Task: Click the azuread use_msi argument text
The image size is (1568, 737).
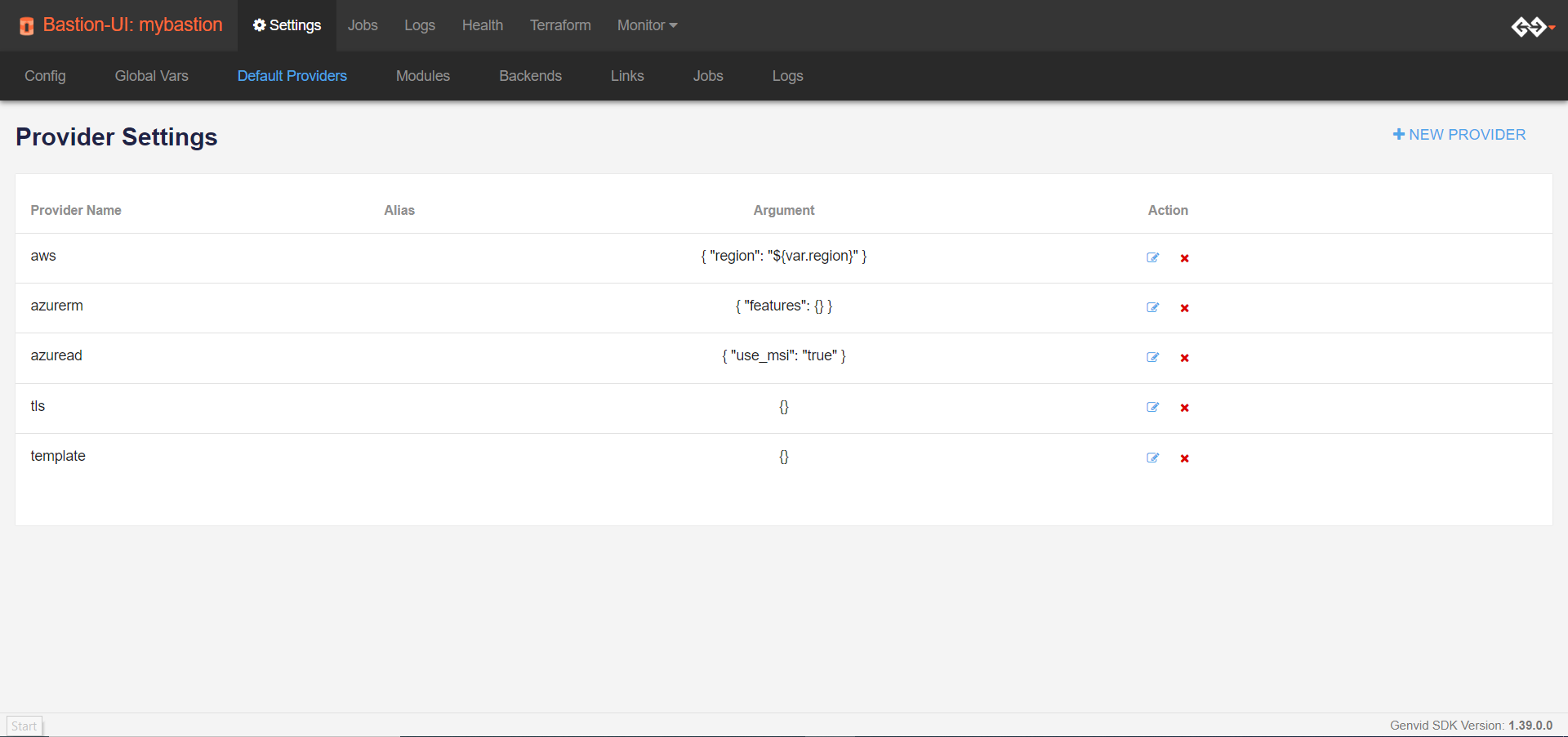Action: pos(784,355)
